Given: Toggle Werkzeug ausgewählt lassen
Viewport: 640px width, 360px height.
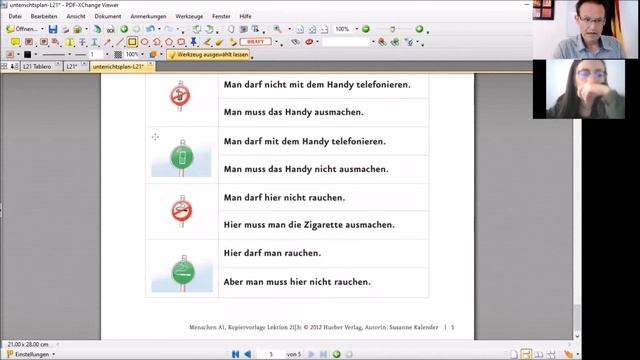Looking at the screenshot, I should [x=208, y=54].
